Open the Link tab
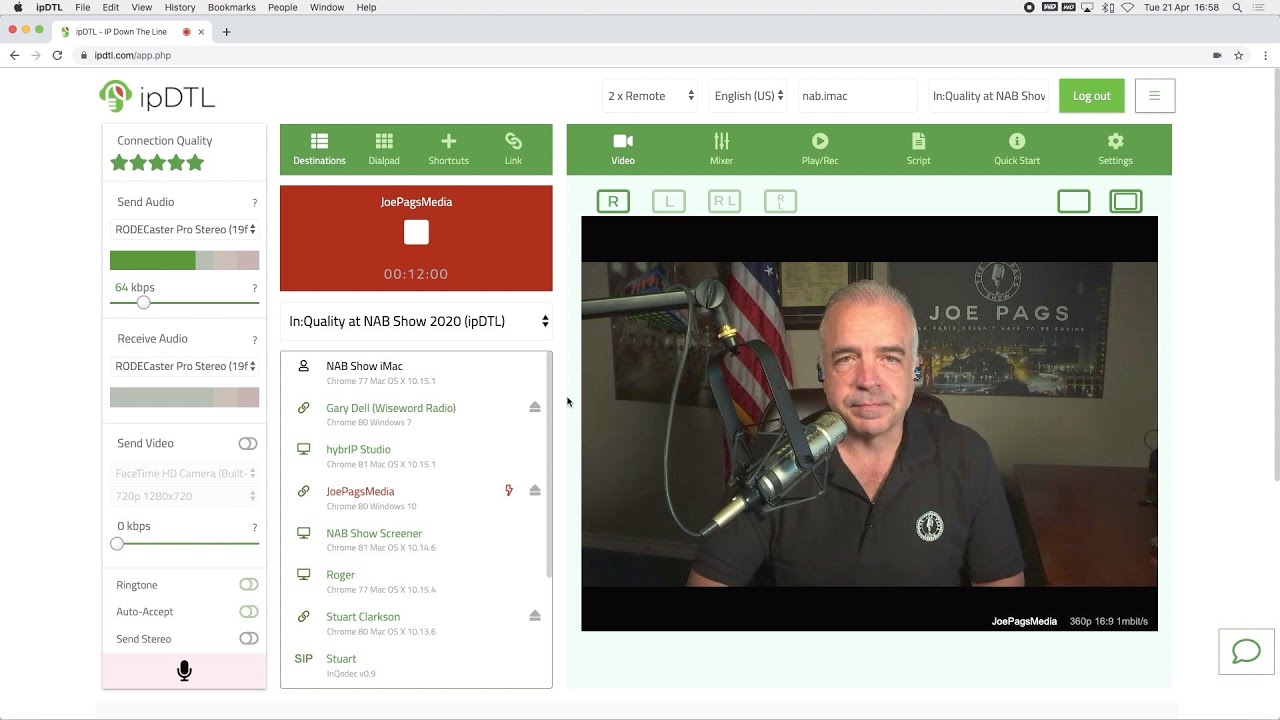This screenshot has height=720, width=1280. (x=513, y=149)
